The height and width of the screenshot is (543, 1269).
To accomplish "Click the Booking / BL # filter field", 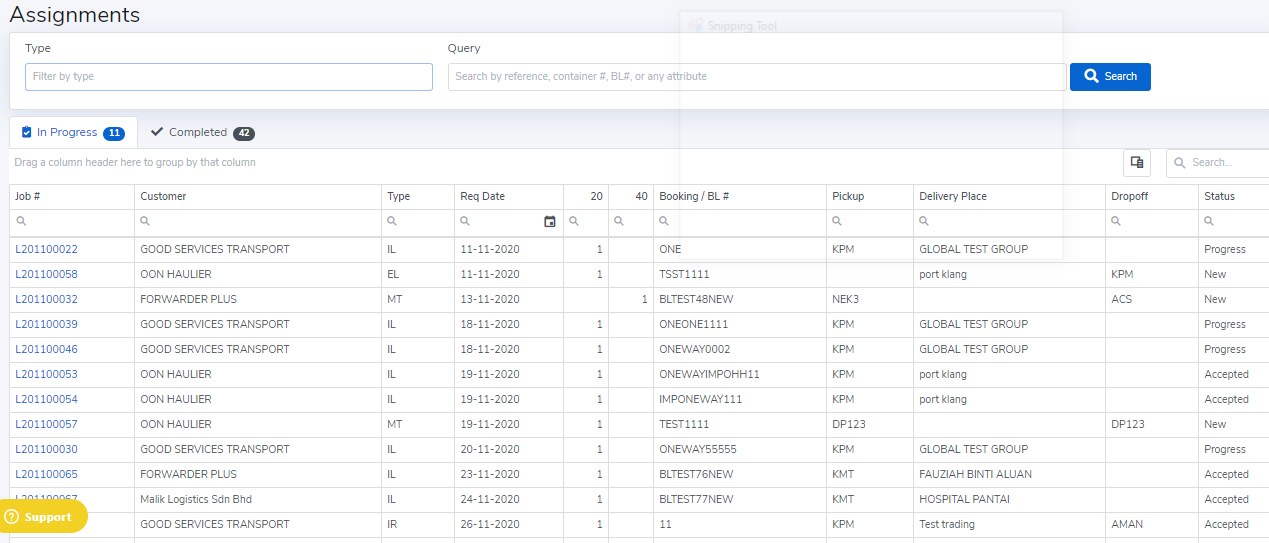I will click(745, 222).
